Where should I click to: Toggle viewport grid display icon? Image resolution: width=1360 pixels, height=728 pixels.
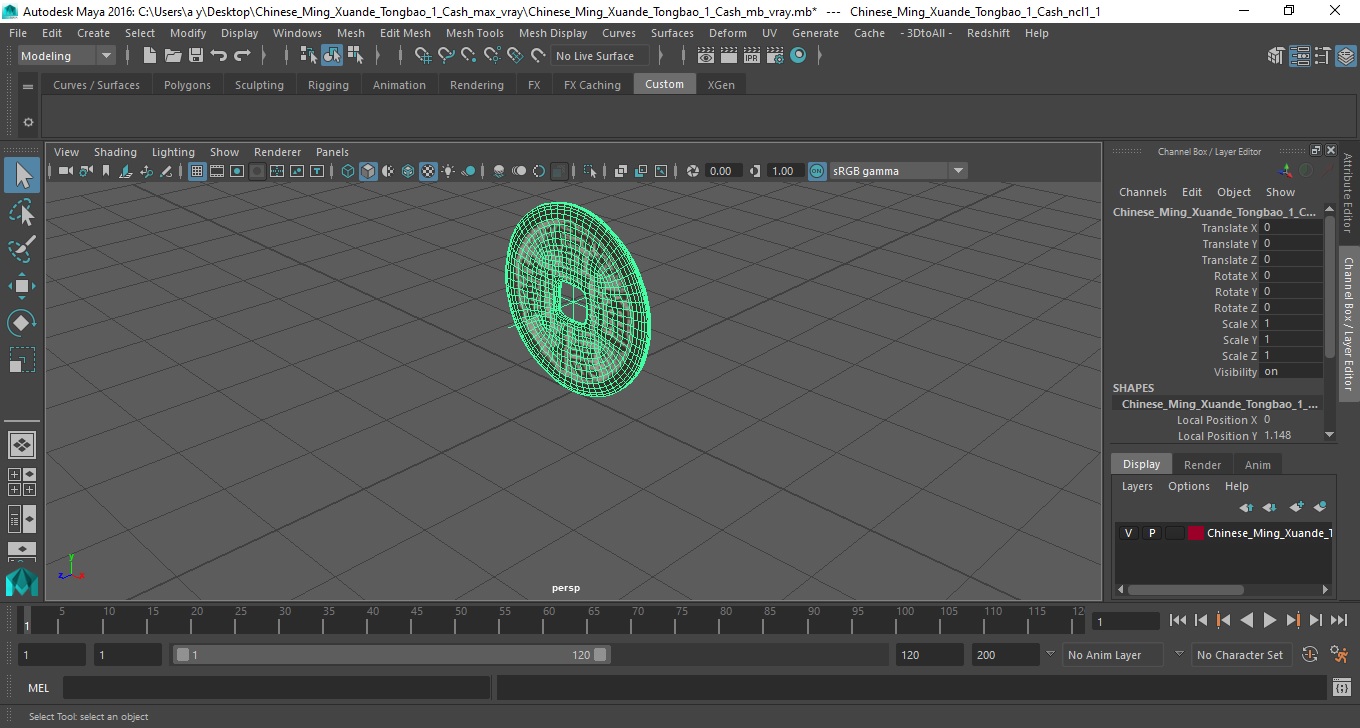[197, 171]
